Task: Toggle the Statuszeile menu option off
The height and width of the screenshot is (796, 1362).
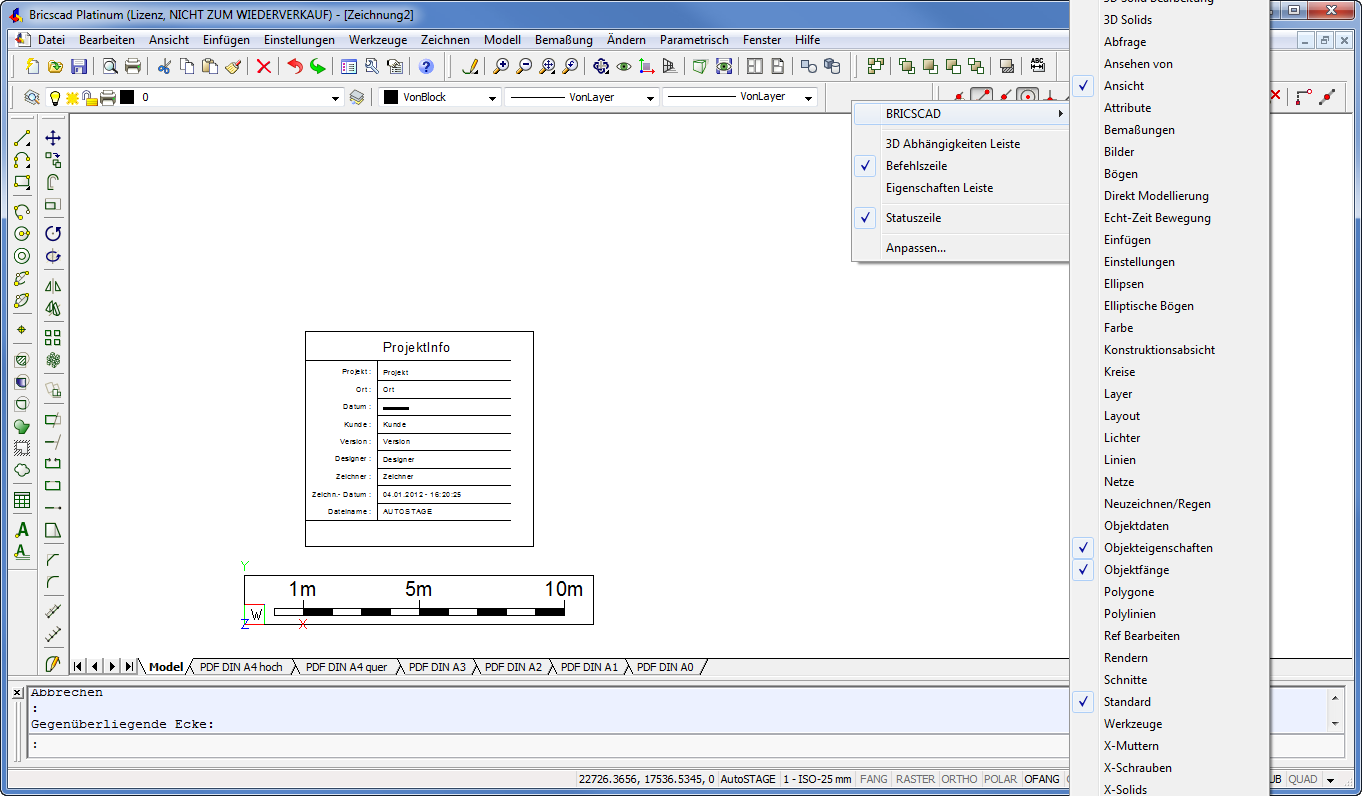Action: click(x=913, y=218)
